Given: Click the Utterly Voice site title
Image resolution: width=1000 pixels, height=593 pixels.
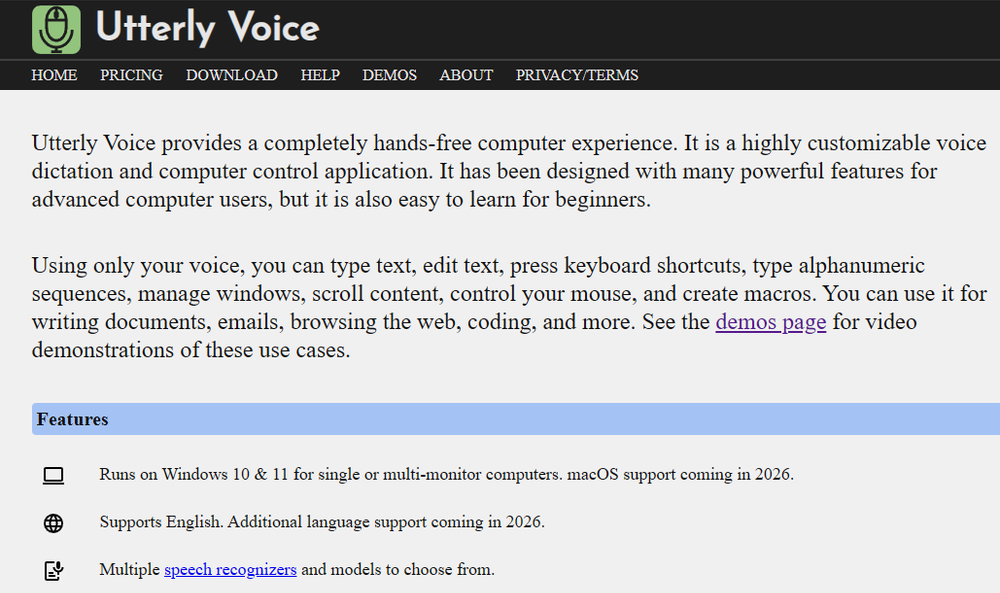Looking at the screenshot, I should [x=207, y=28].
